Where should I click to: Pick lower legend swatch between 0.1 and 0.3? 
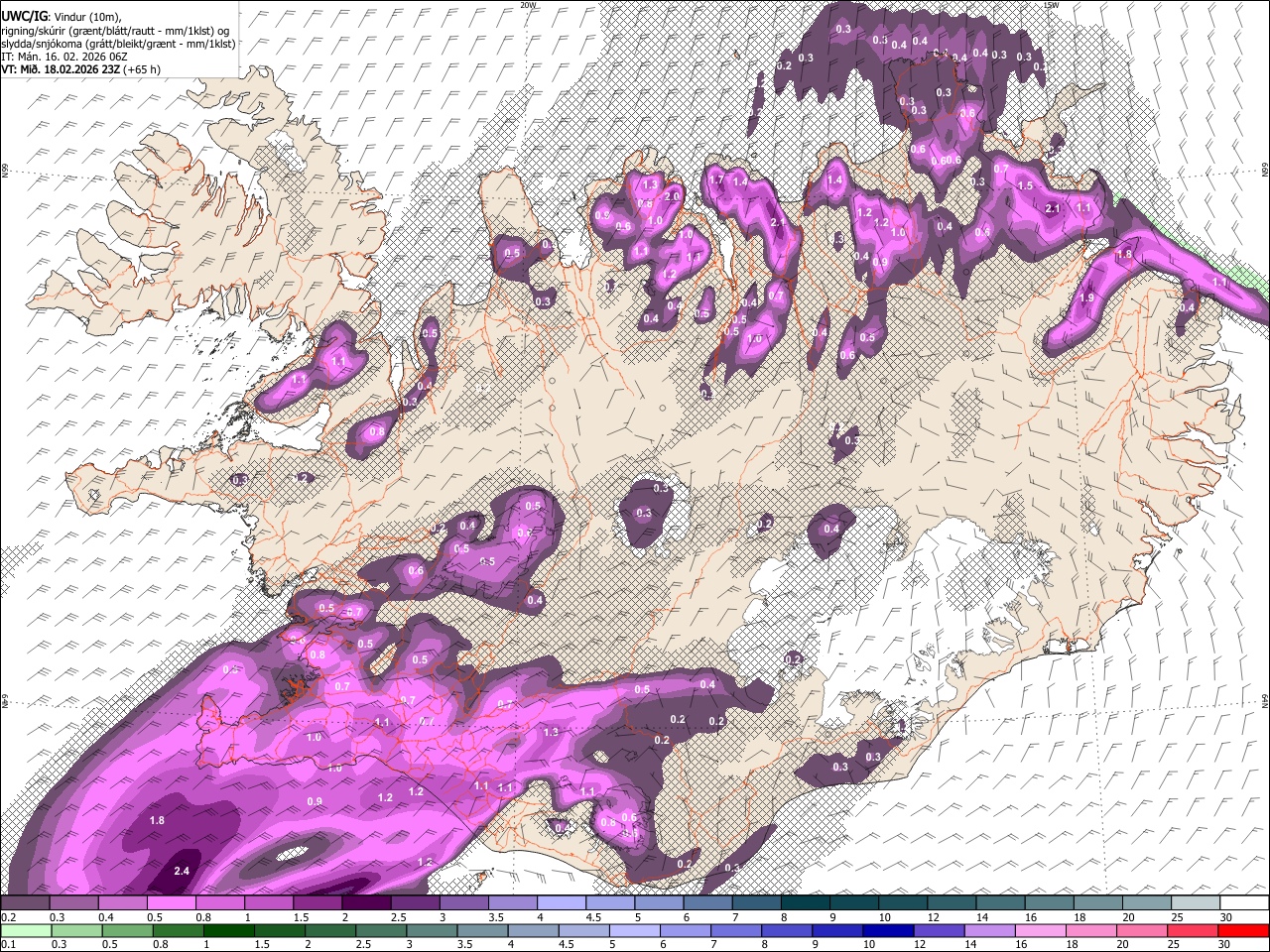[x=25, y=930]
